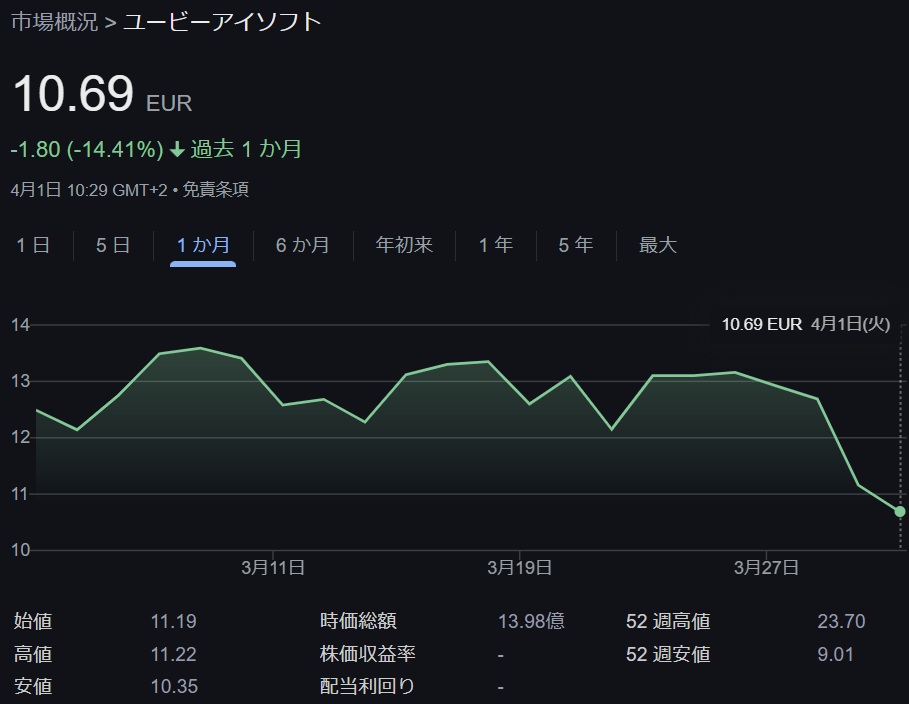Switch to the 6か月 range tab

click(303, 245)
